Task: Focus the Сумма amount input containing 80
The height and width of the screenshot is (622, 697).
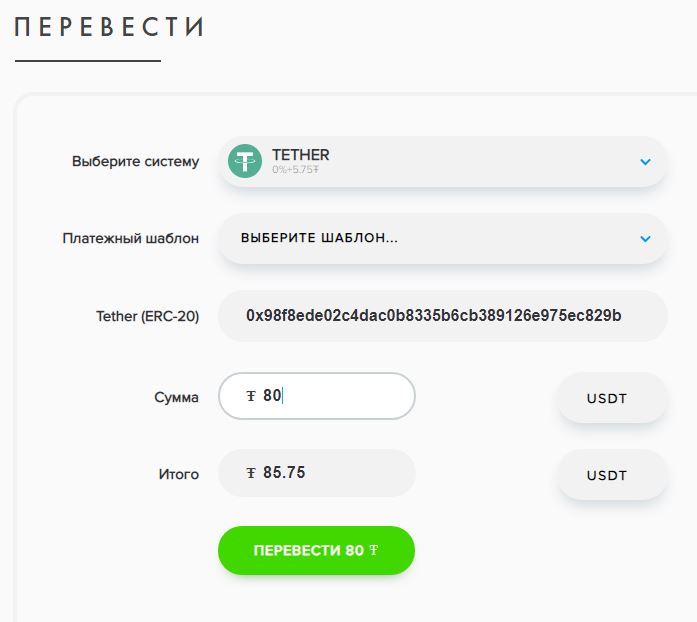Action: tap(330, 396)
